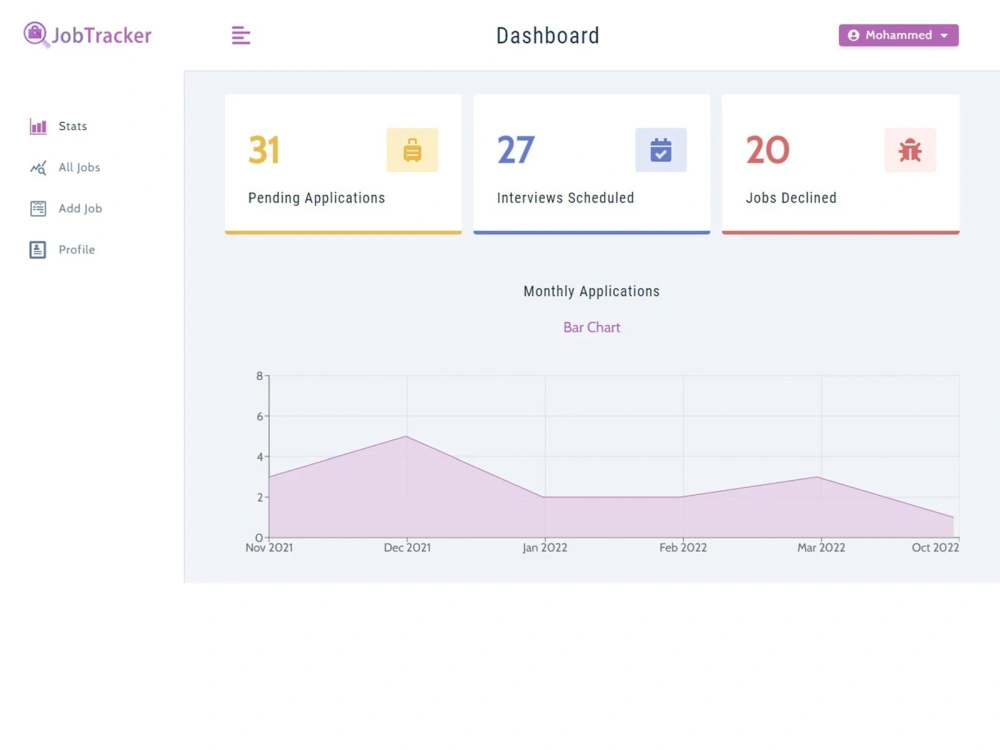Click the Dec 2021 peak on the area chart
Screen dimensions: 1000x750
point(406,436)
